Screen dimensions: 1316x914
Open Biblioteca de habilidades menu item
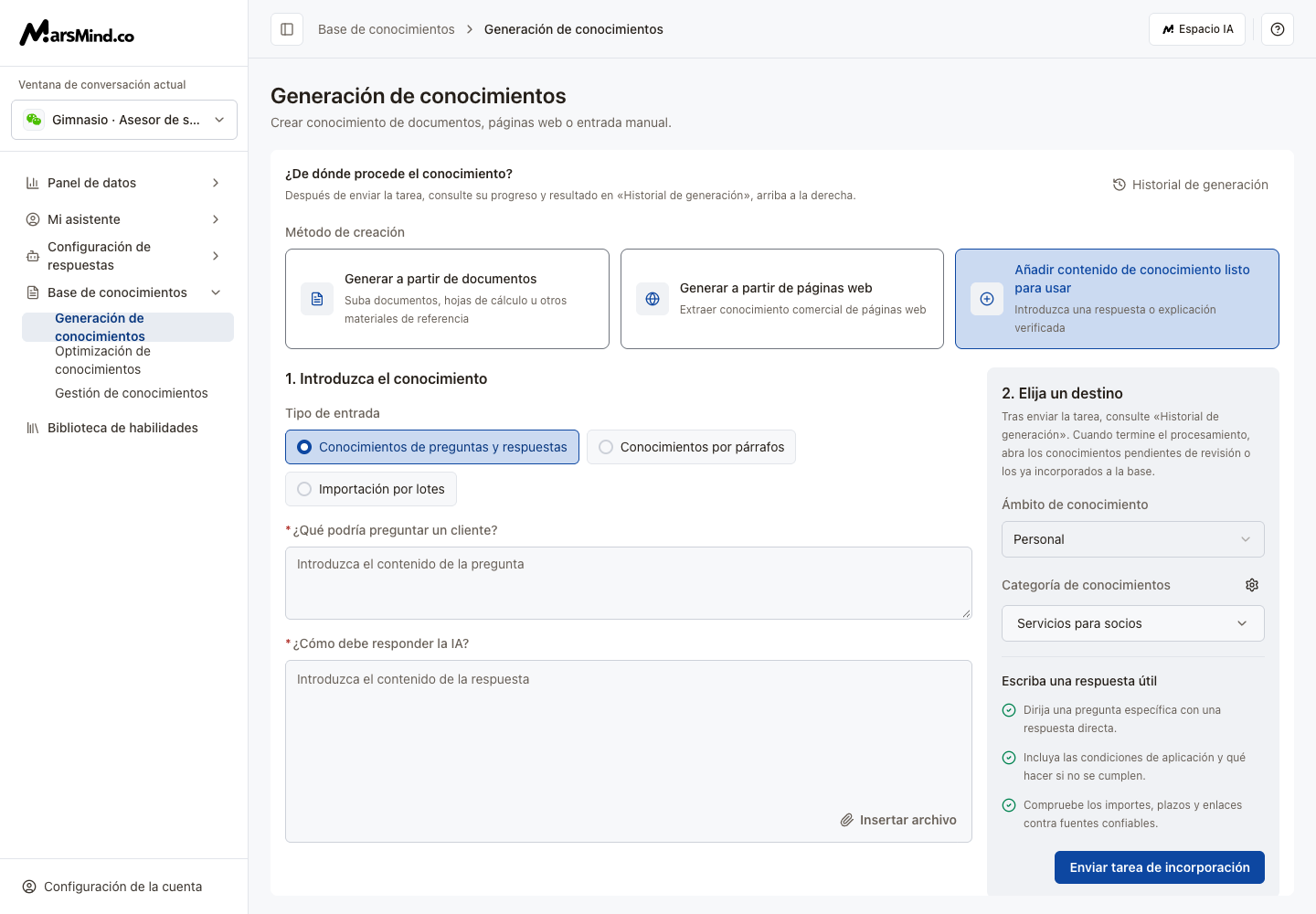point(124,428)
